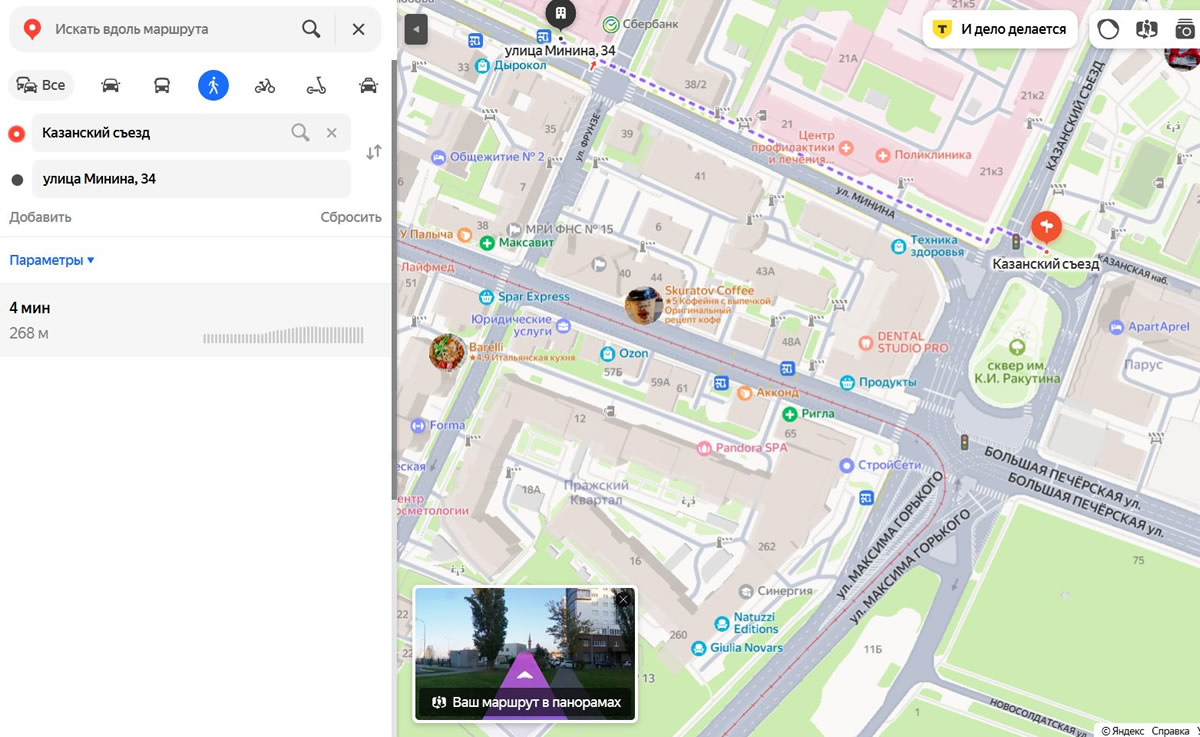This screenshot has width=1200, height=737.
Task: Collapse the side panel with the arrow button
Action: [416, 29]
